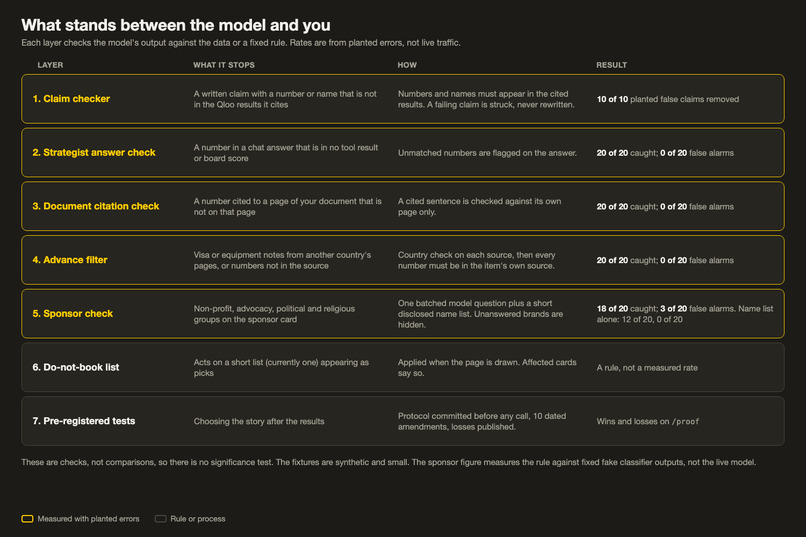Click the RESULT column header
Screen dimensions: 806x537
(x=611, y=65)
